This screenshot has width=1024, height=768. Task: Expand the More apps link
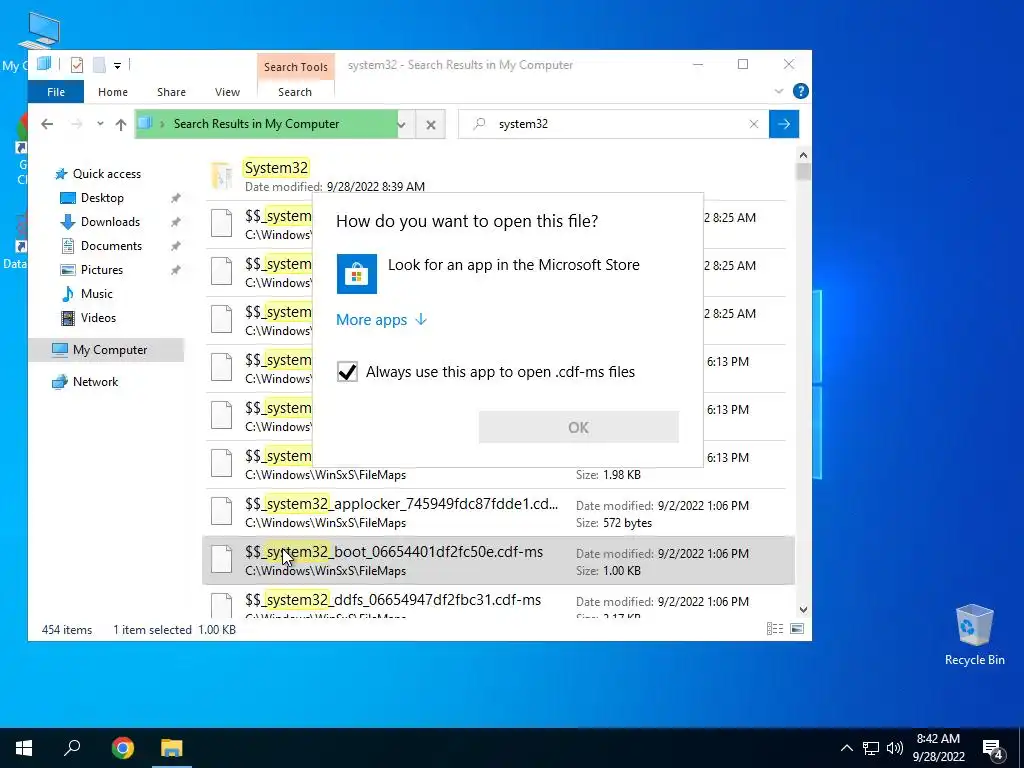click(x=381, y=319)
